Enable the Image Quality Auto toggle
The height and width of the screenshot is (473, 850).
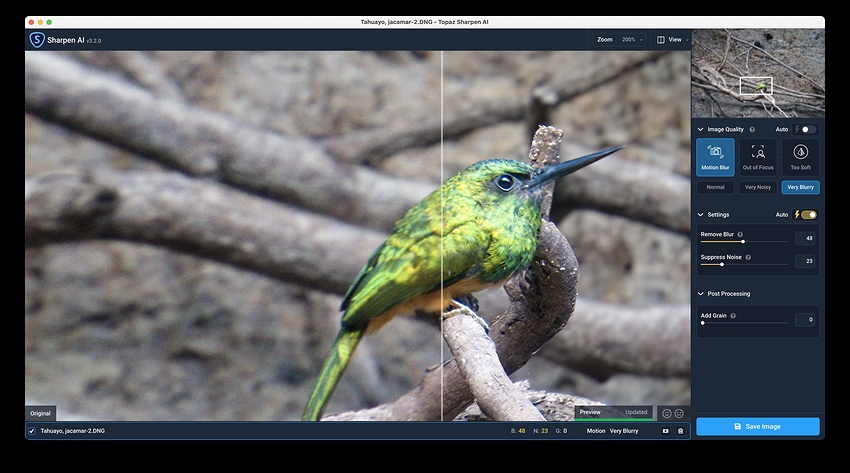click(x=807, y=129)
